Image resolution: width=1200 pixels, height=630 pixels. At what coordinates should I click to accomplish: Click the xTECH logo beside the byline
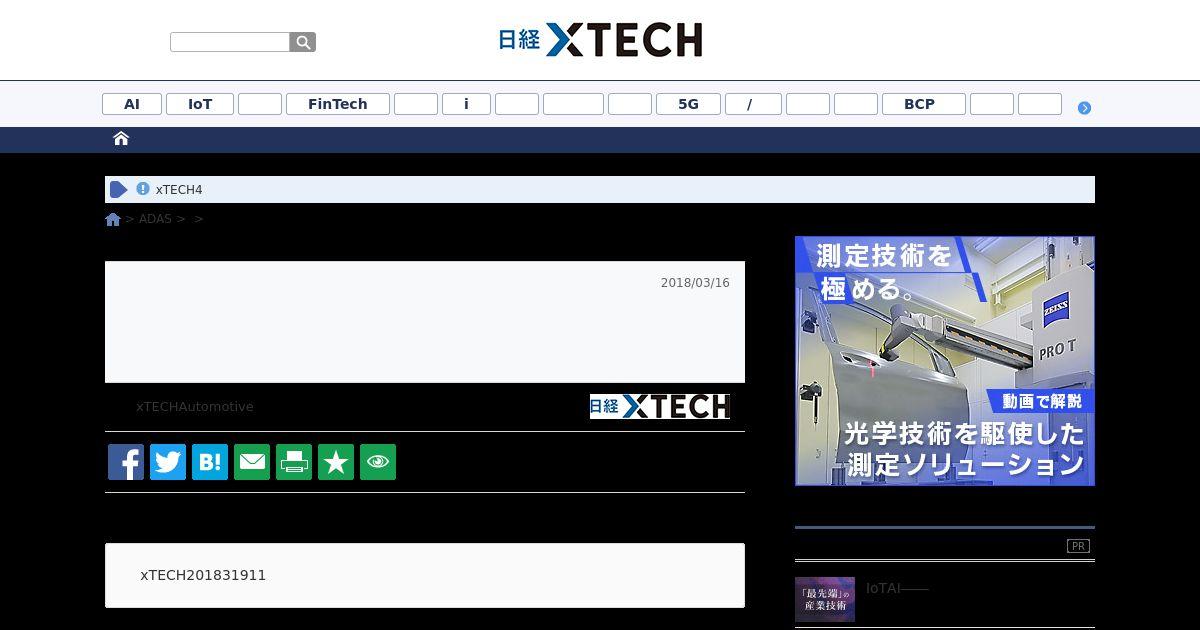[660, 406]
